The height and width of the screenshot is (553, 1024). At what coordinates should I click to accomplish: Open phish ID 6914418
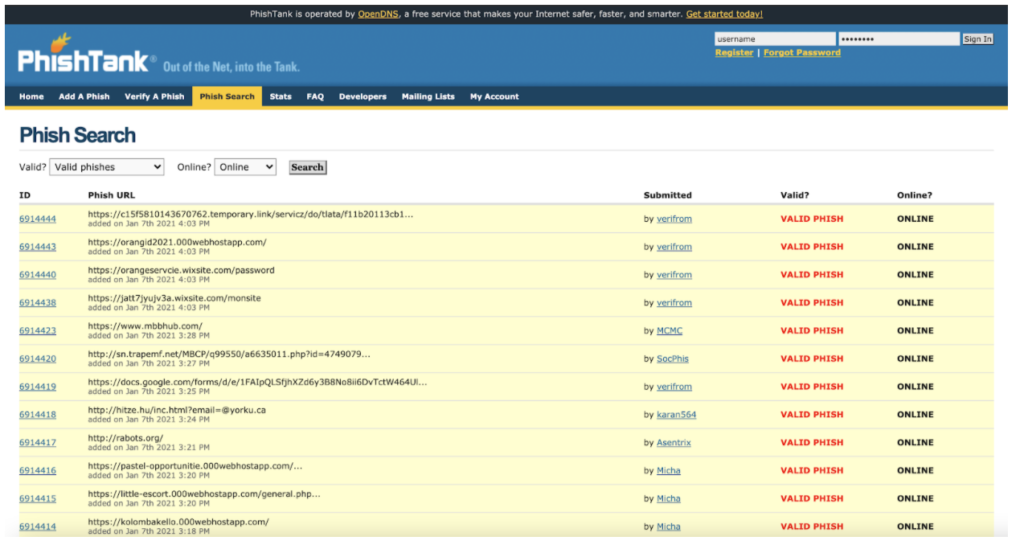38,415
